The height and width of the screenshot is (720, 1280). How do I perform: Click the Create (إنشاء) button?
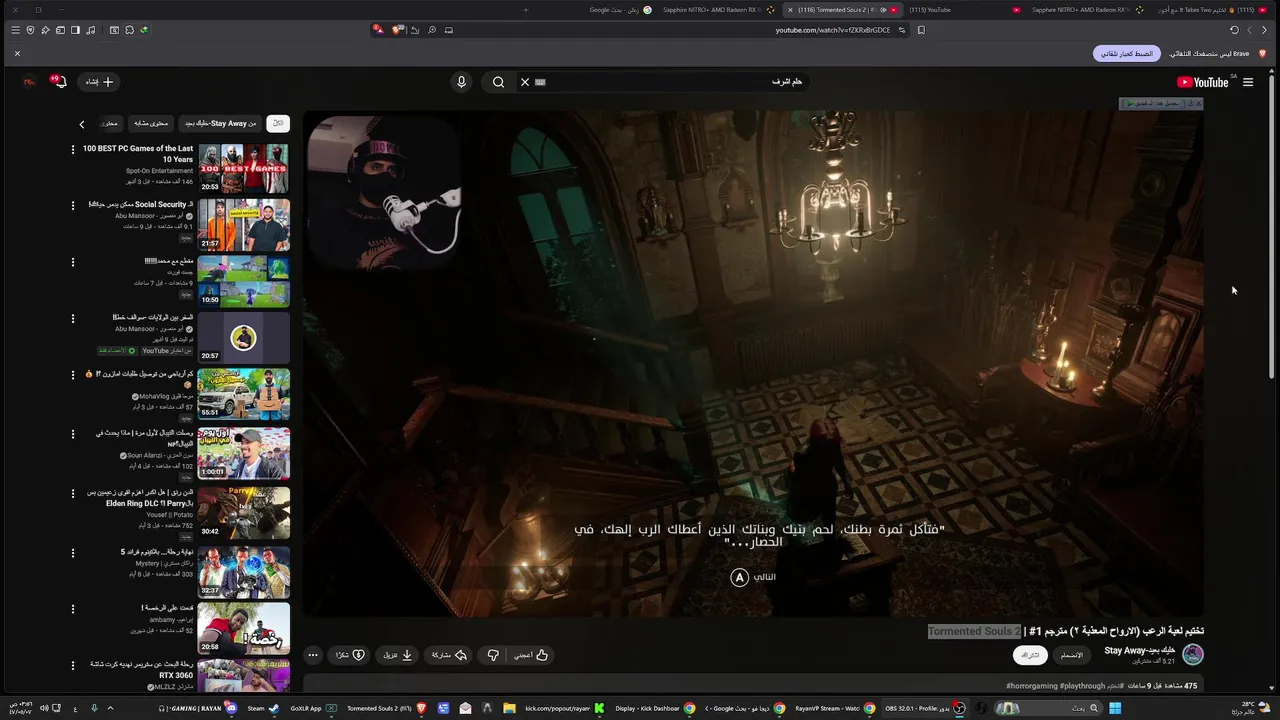pos(100,82)
